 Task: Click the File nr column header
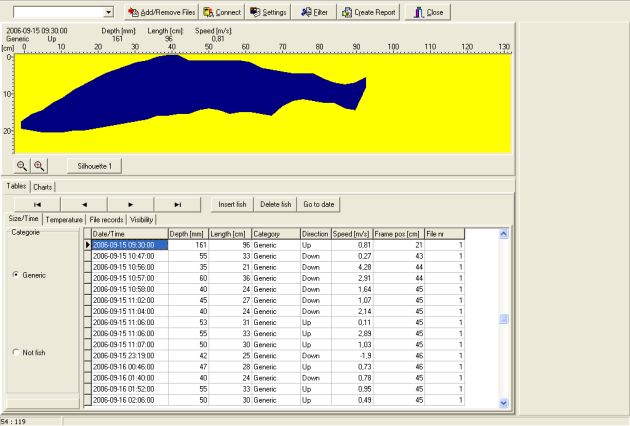[x=444, y=233]
